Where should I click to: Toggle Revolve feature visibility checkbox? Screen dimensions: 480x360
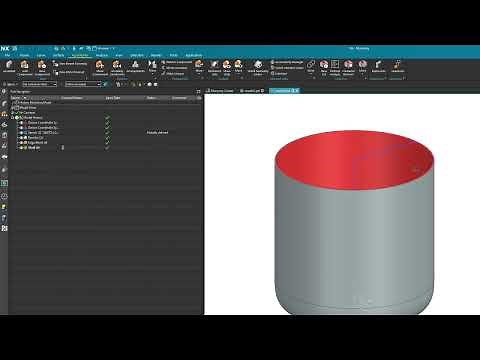pyautogui.click(x=21, y=138)
